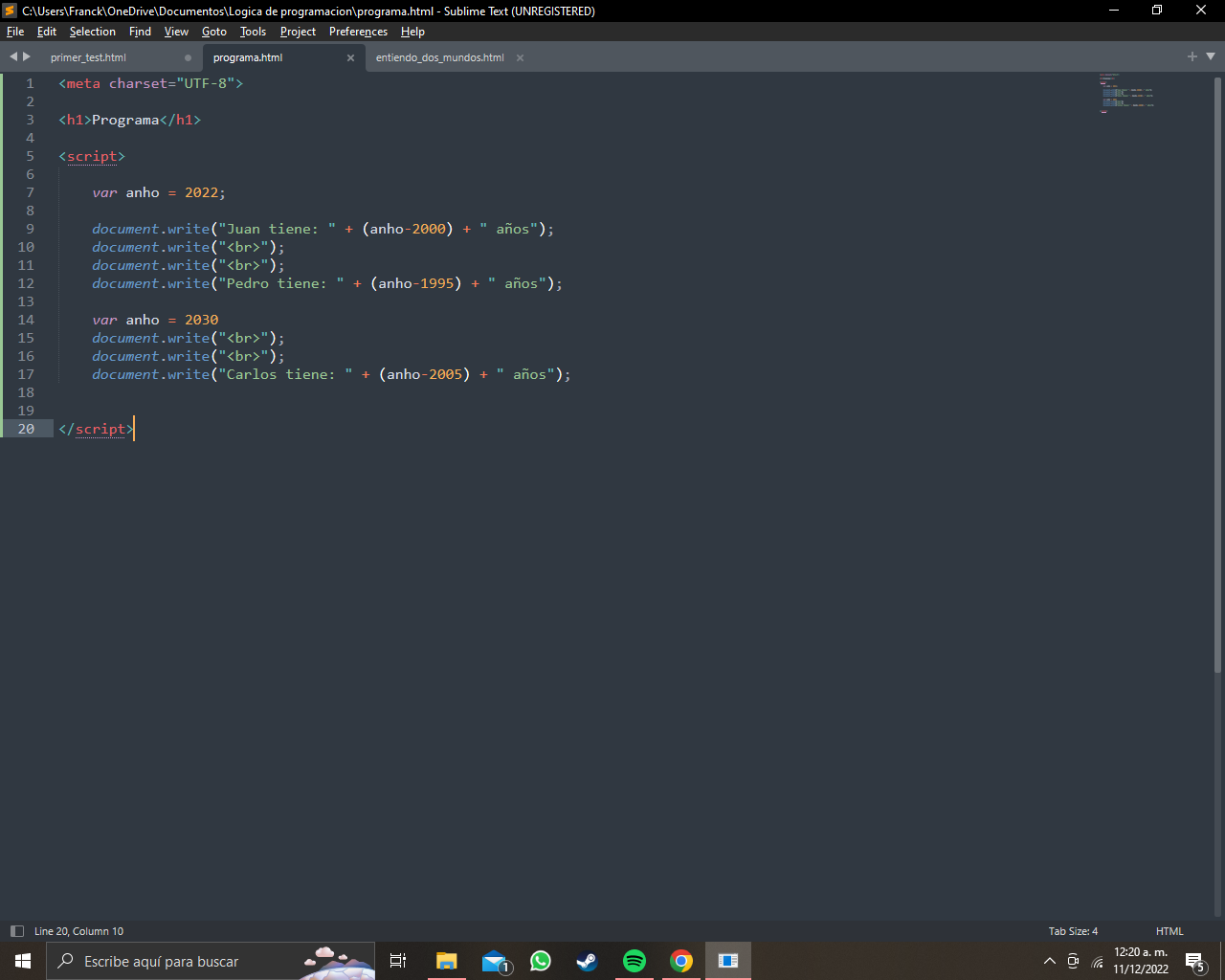Screen dimensions: 1225x980
Task: Place cursor on "Pedro tiene: " string
Action: 281,283
